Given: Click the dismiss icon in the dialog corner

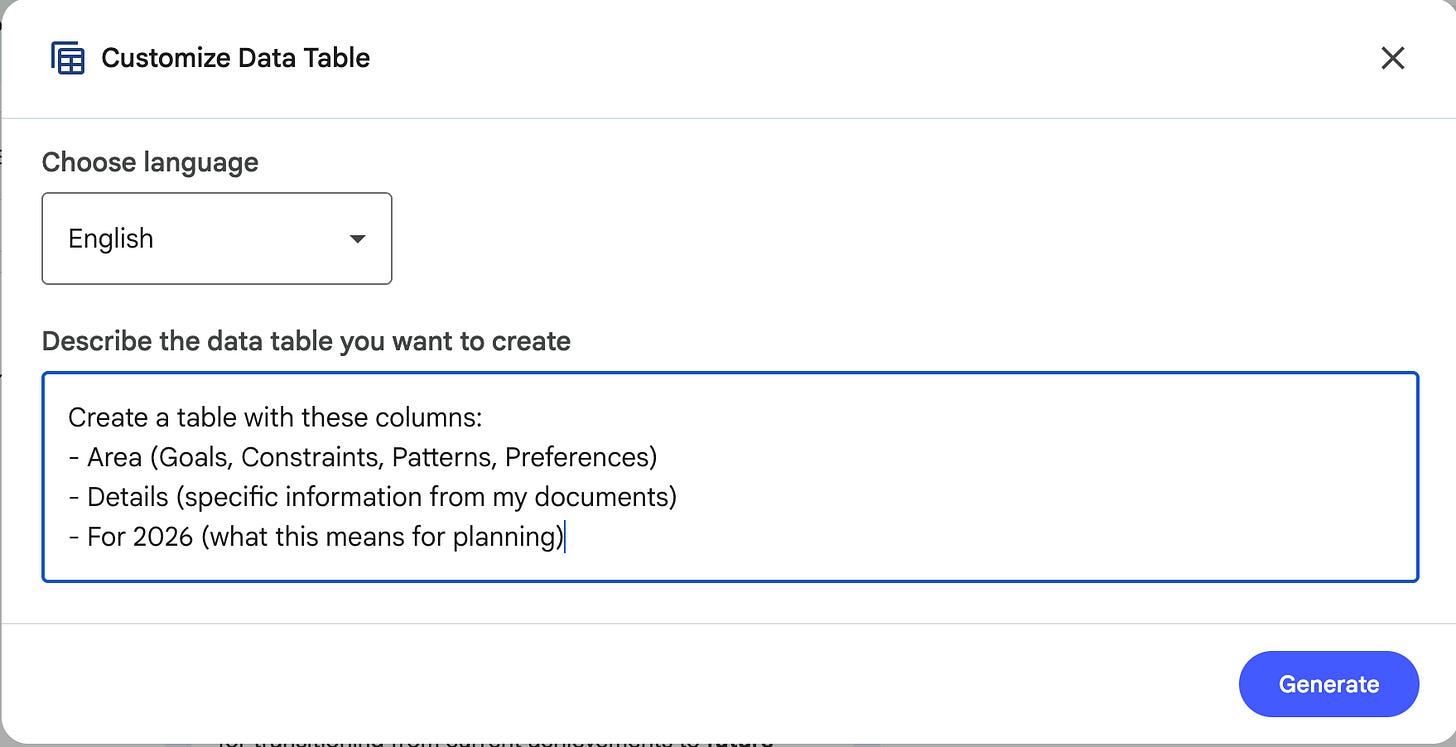Looking at the screenshot, I should pos(1392,58).
